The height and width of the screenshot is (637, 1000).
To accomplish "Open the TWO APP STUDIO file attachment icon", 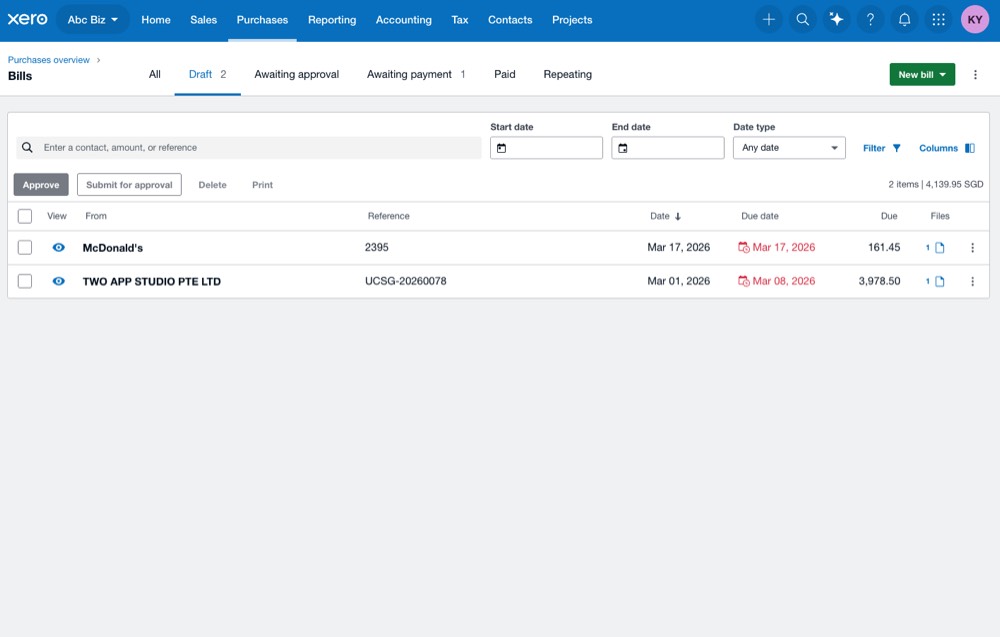I will (x=939, y=281).
